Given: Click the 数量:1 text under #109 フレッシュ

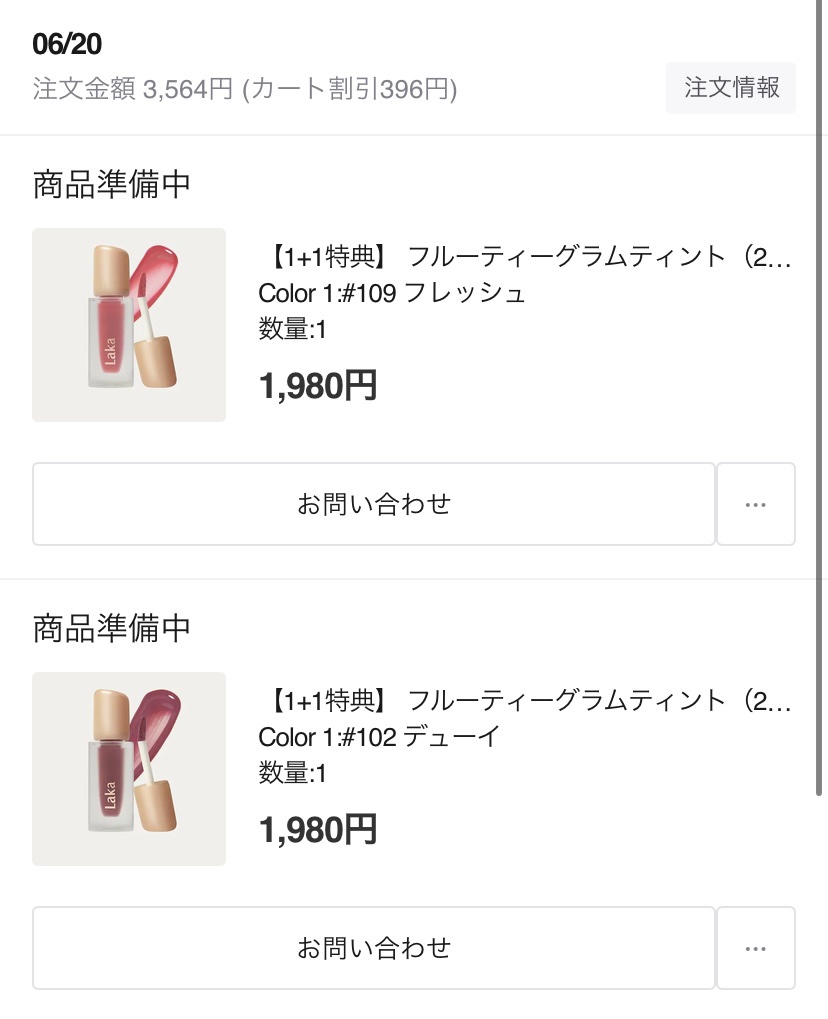Looking at the screenshot, I should click(x=293, y=329).
